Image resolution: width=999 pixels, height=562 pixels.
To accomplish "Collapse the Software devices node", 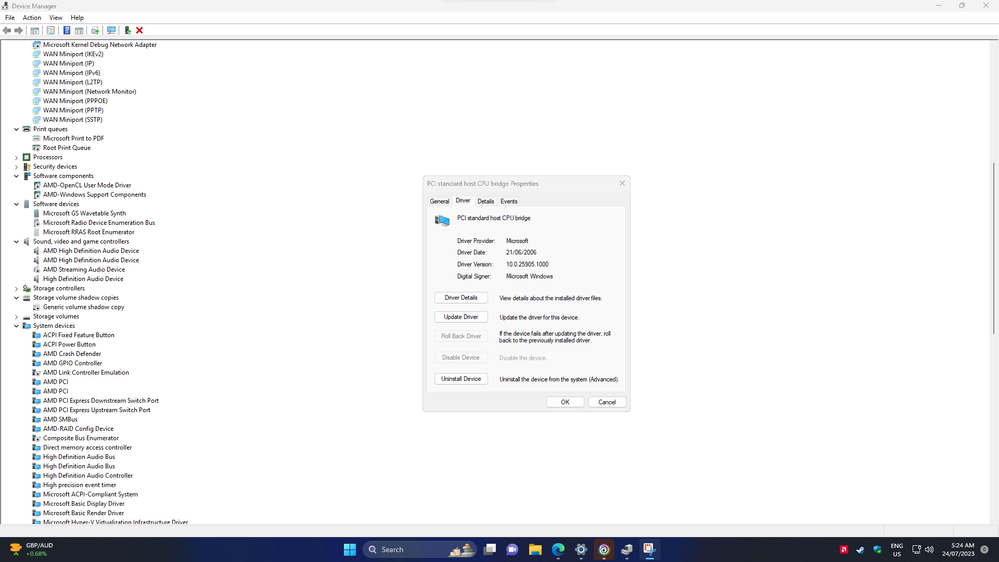I will pyautogui.click(x=17, y=204).
